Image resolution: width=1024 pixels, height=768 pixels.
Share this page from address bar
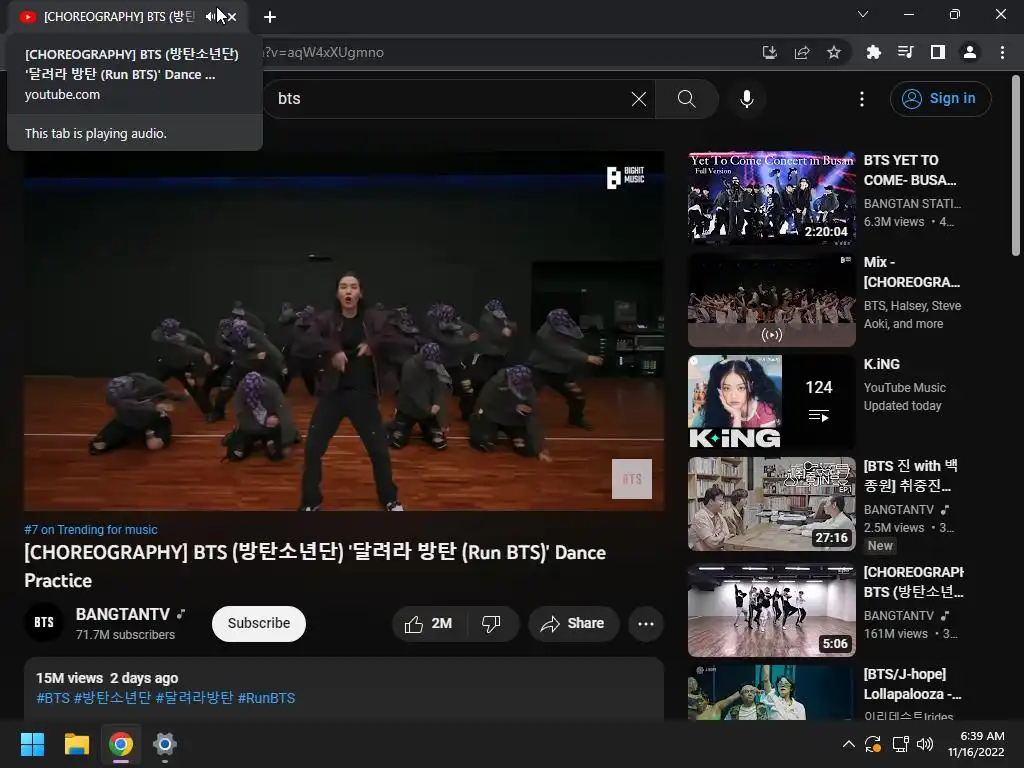(802, 52)
